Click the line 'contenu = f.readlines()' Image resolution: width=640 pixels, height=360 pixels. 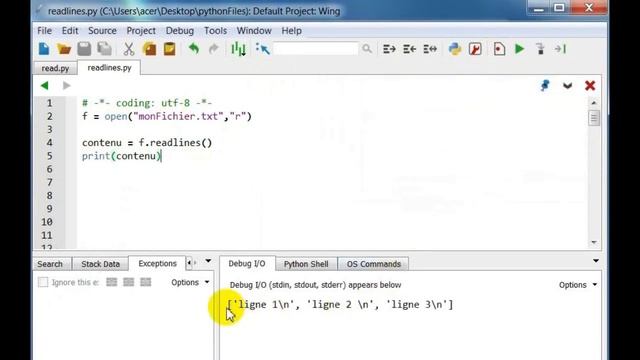click(x=147, y=143)
